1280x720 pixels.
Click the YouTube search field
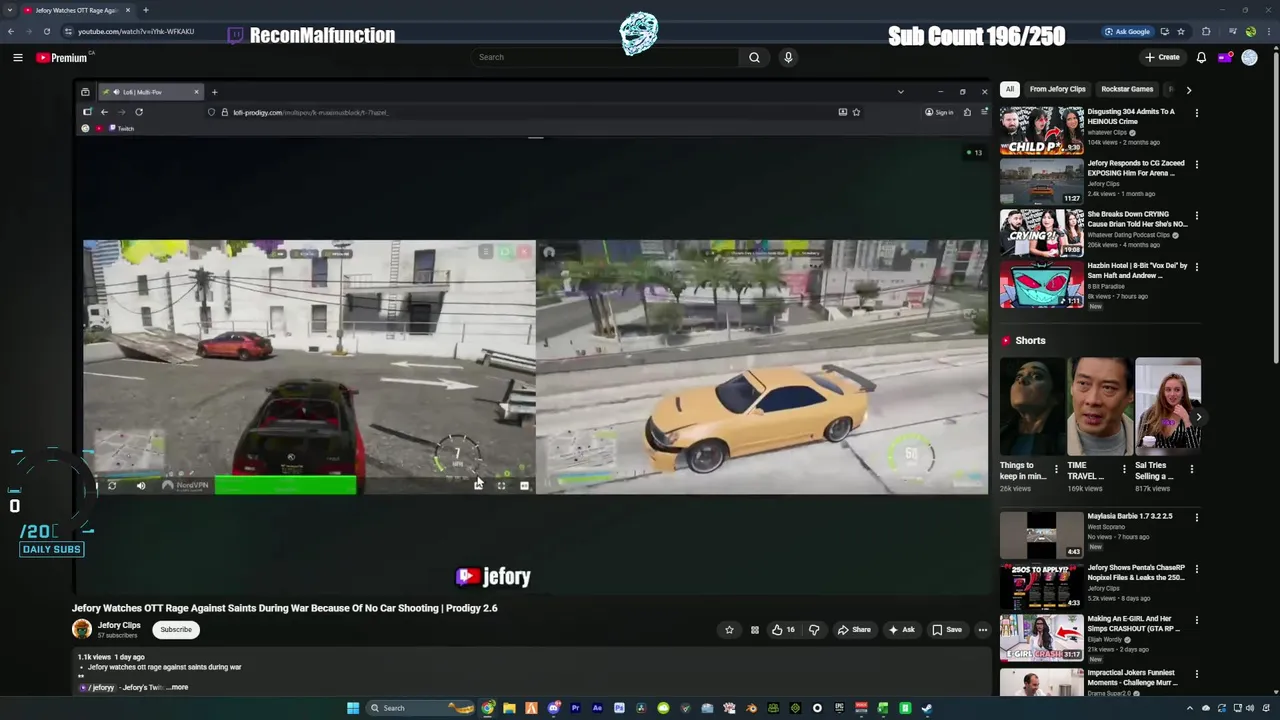(604, 57)
